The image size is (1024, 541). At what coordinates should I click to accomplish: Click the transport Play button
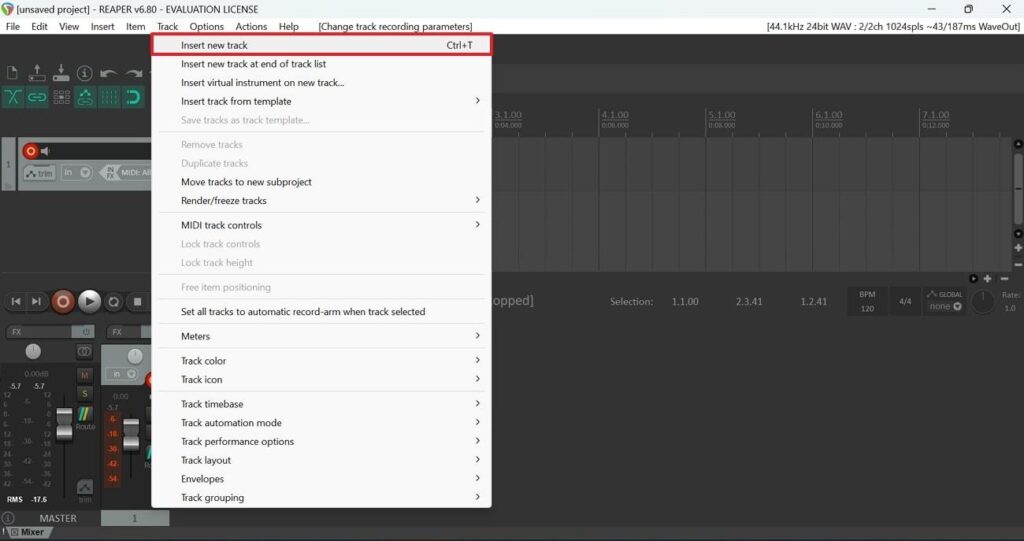pos(89,301)
